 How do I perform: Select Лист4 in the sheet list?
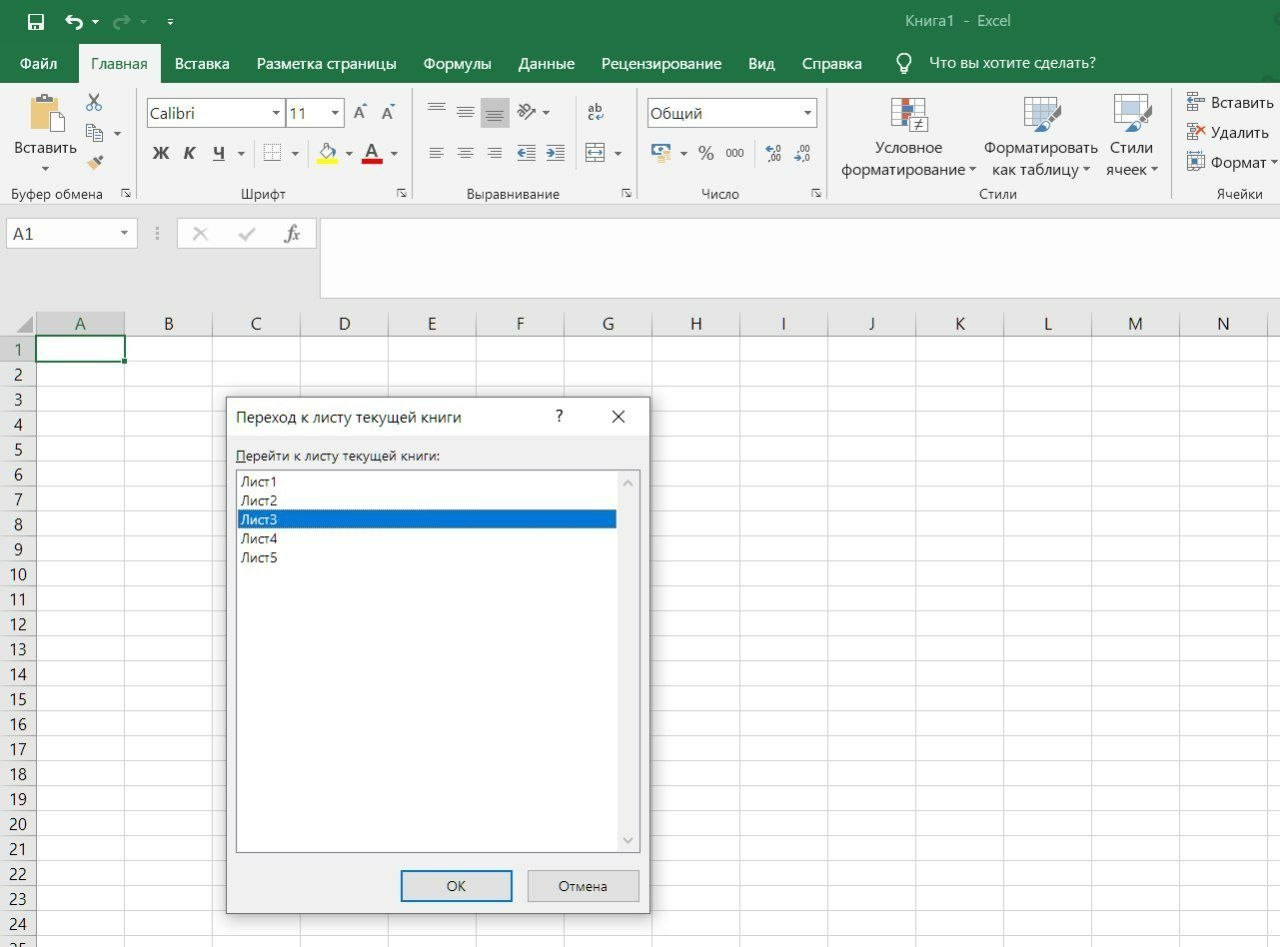tap(259, 539)
